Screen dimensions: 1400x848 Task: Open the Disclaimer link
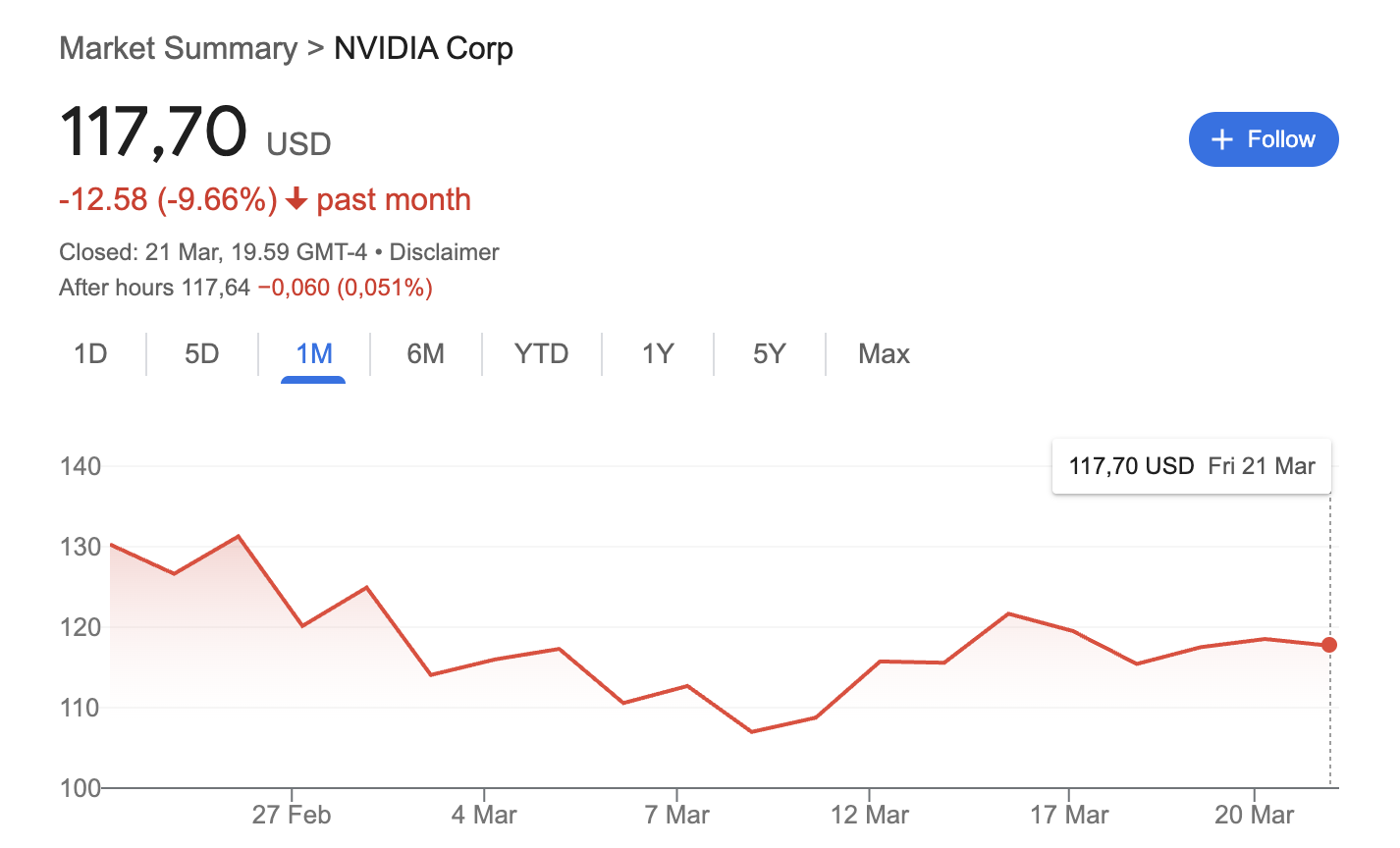(x=444, y=252)
